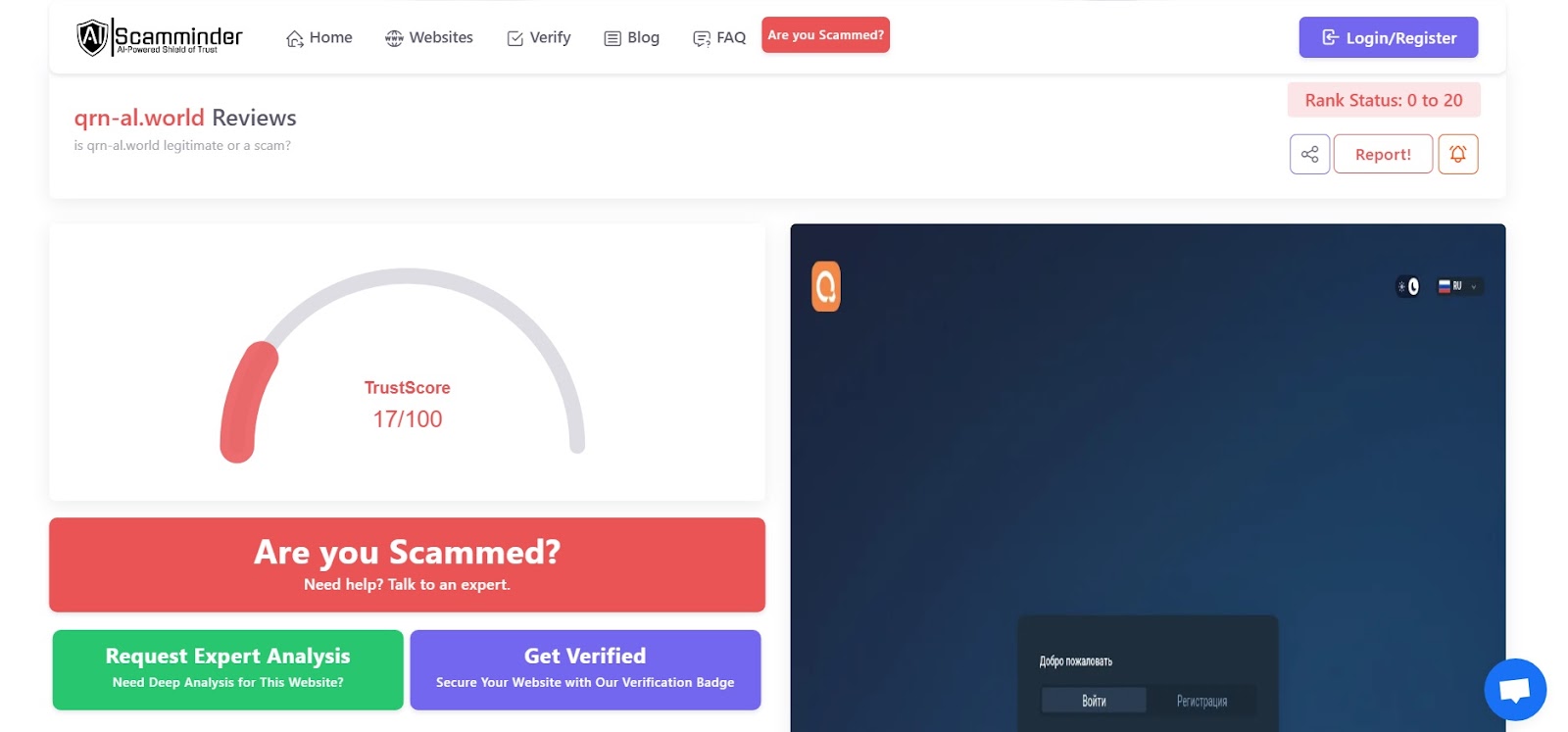Click the Verify checkmark icon
The image size is (1568, 732).
515,39
